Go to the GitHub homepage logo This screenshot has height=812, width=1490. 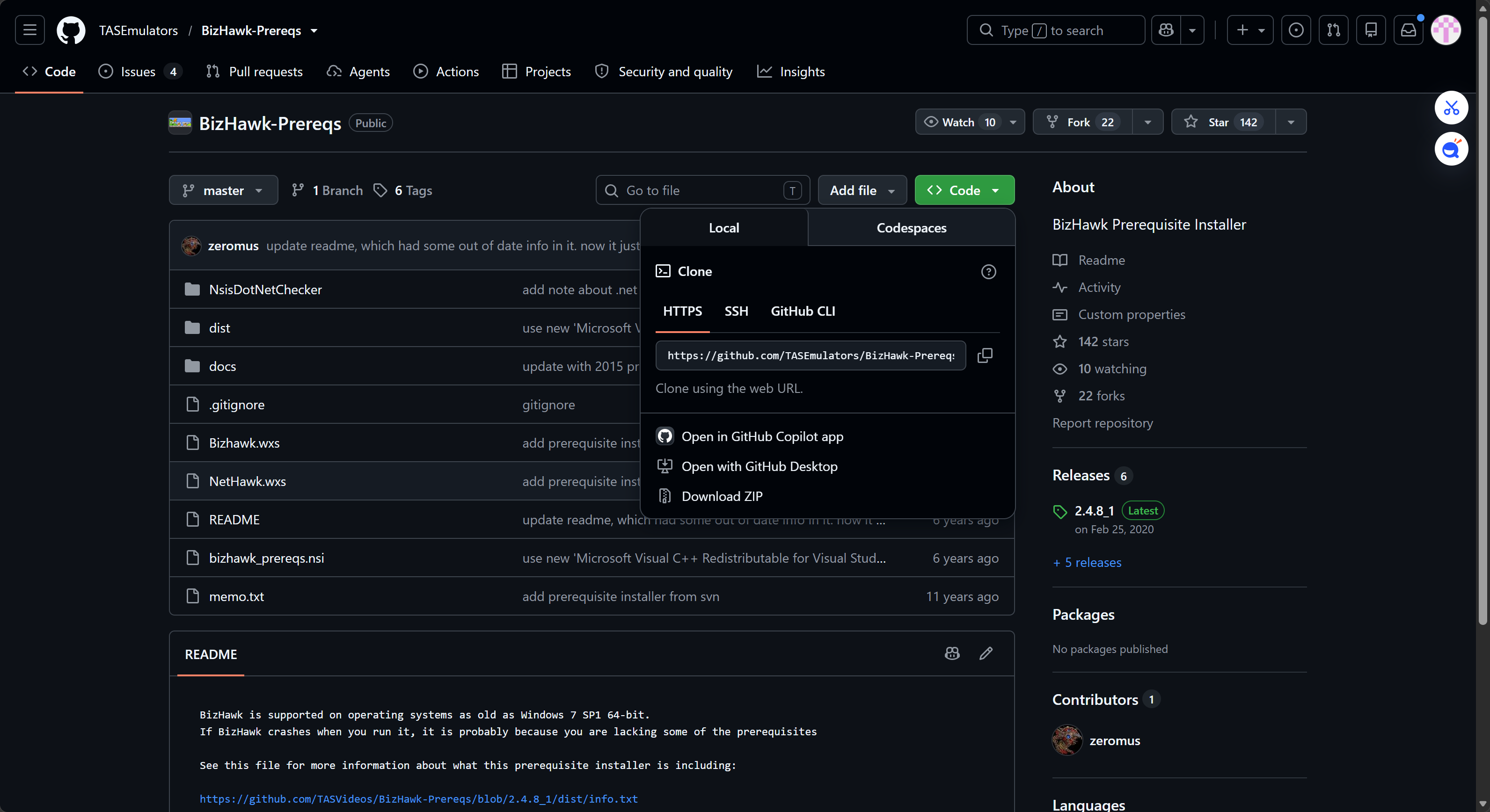(x=71, y=30)
